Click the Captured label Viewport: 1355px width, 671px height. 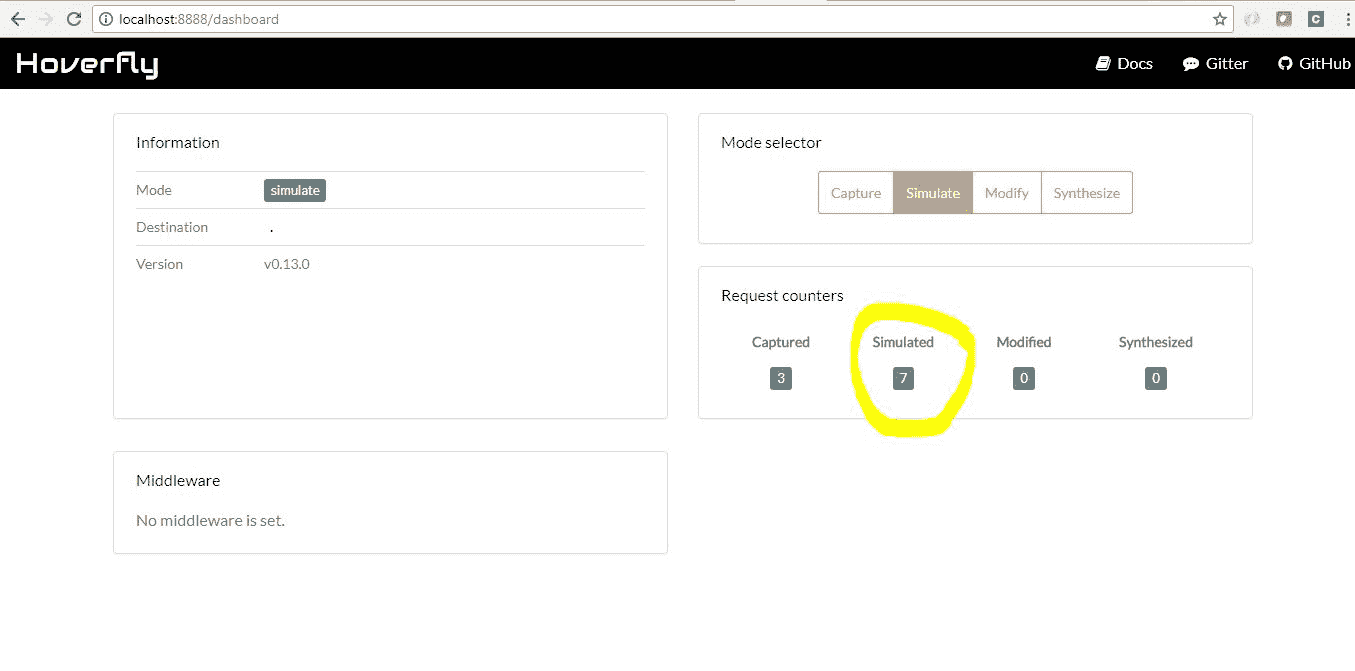[781, 342]
